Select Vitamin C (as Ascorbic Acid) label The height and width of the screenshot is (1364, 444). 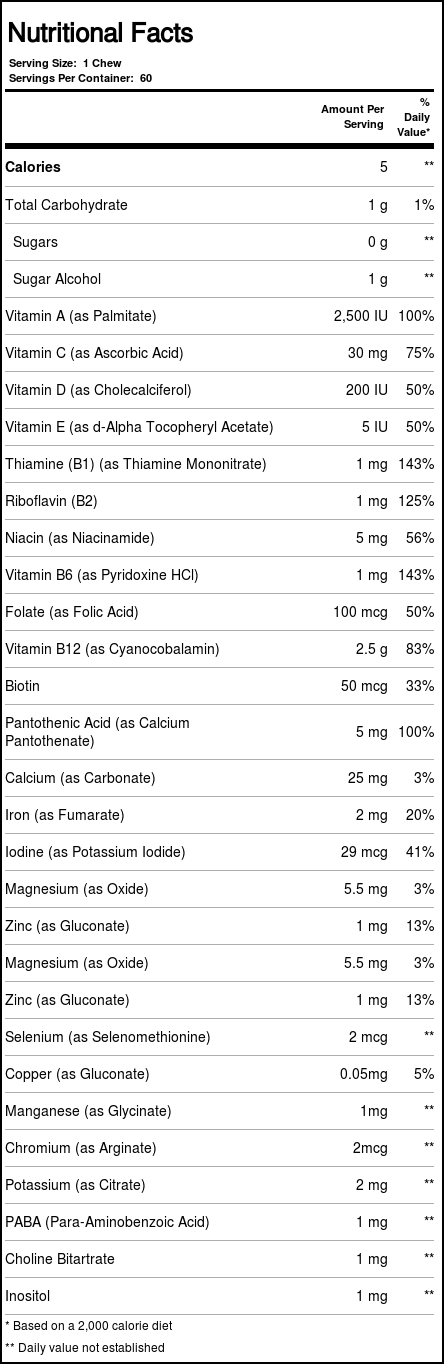(x=94, y=353)
